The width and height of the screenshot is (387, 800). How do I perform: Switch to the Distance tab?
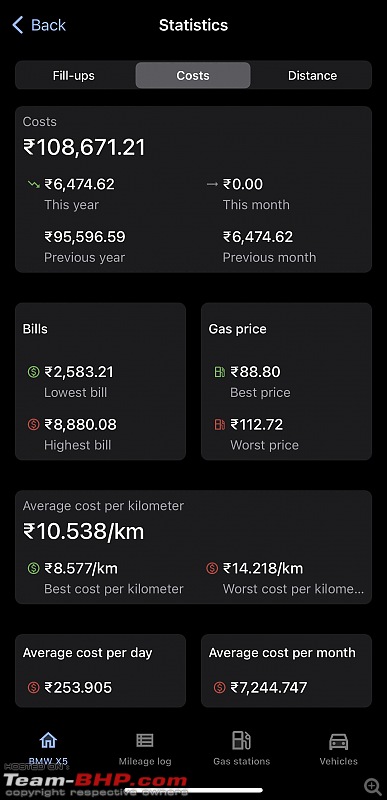(312, 76)
